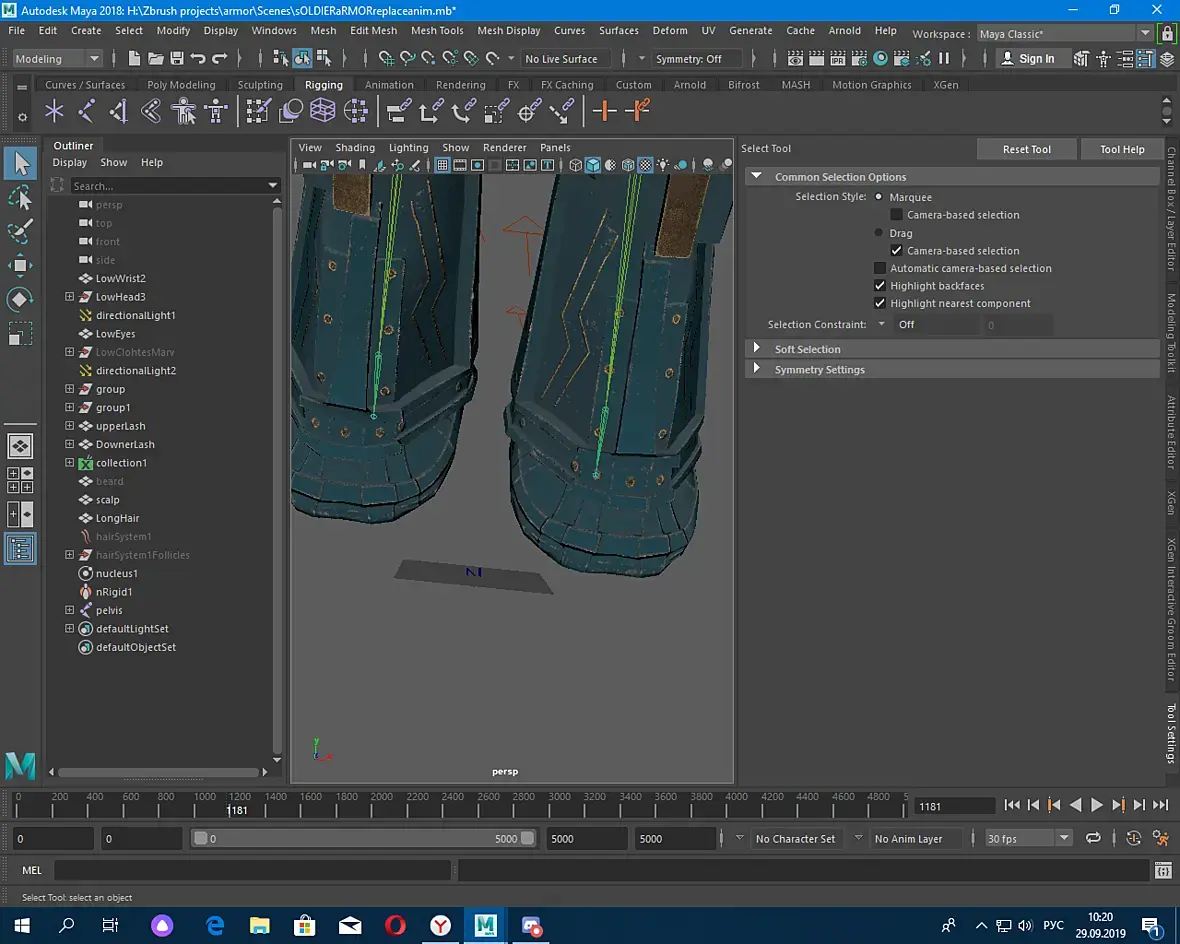Expand the pelvis node in Outliner

coord(70,610)
